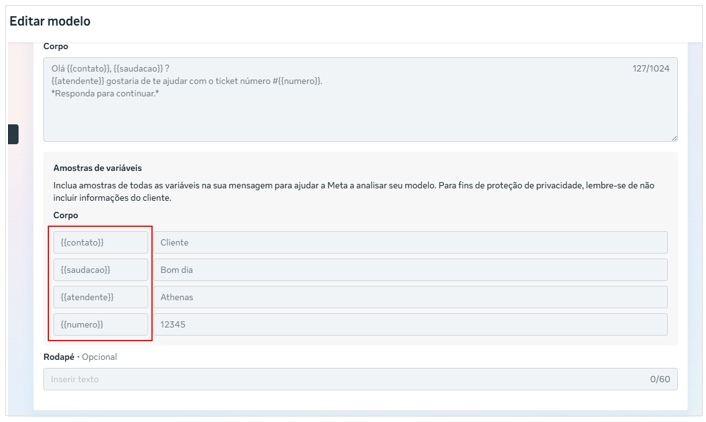Viewport: 706px width, 422px height.
Task: Grab the resize handle of the Corpo textarea
Action: (673, 138)
